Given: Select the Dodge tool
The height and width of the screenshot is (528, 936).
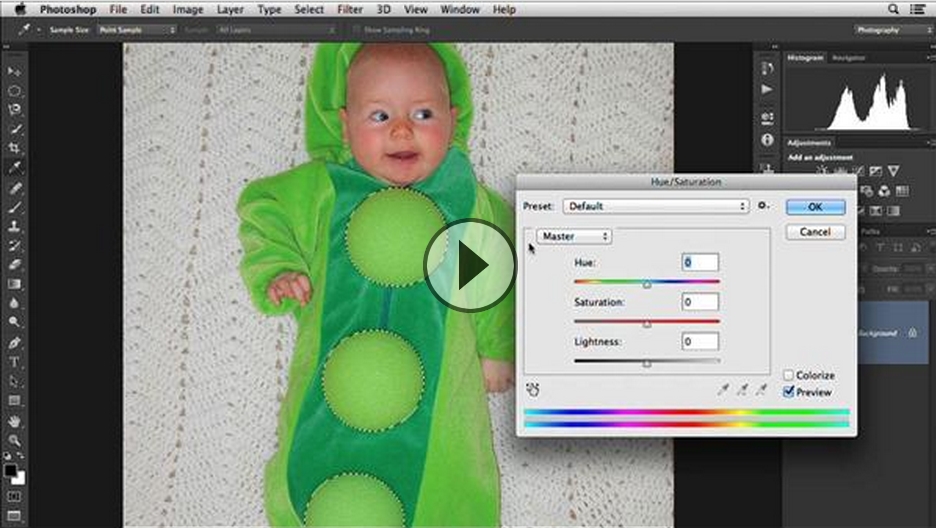Looking at the screenshot, I should tap(14, 322).
